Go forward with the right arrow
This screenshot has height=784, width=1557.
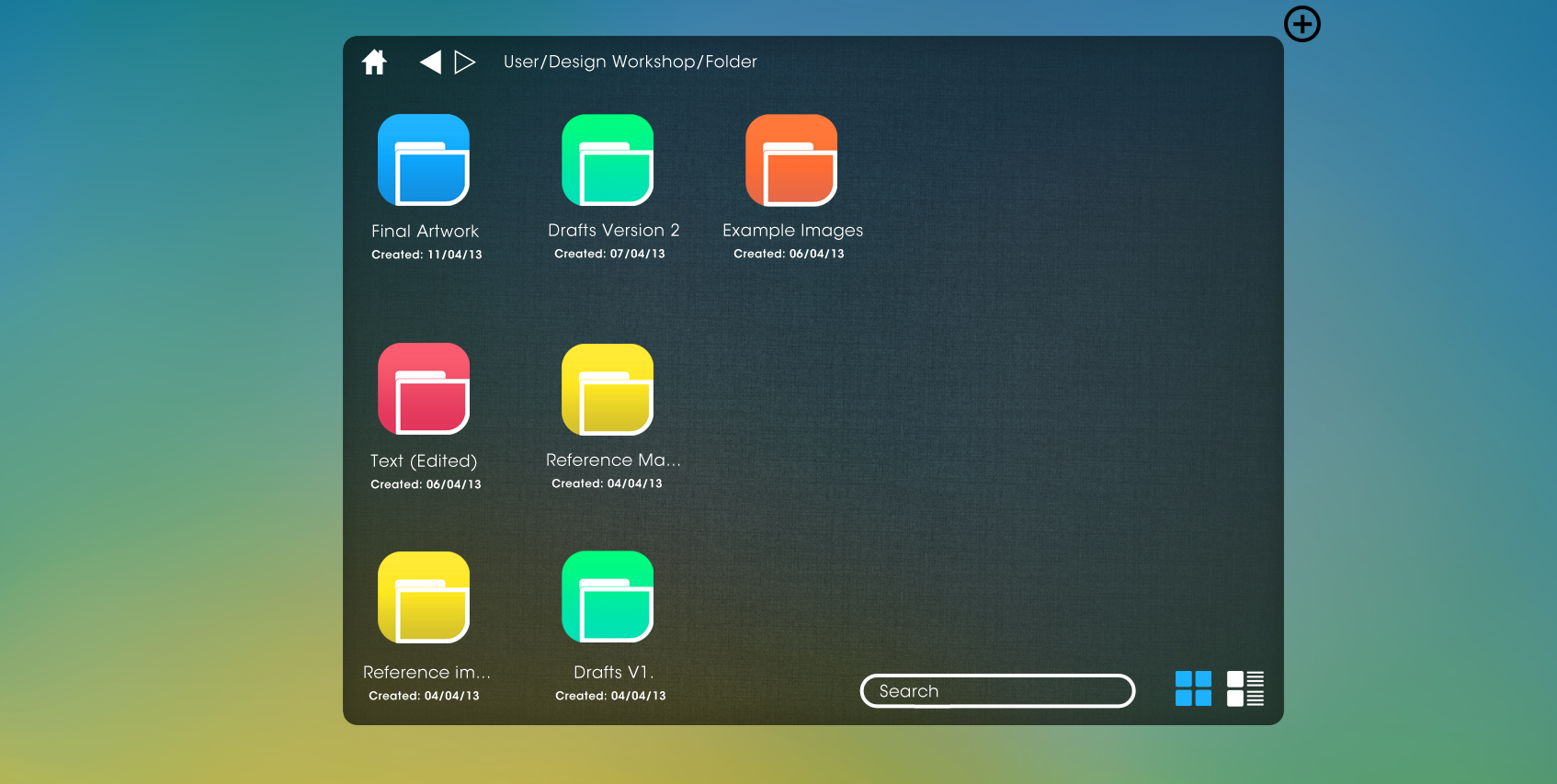click(x=465, y=62)
